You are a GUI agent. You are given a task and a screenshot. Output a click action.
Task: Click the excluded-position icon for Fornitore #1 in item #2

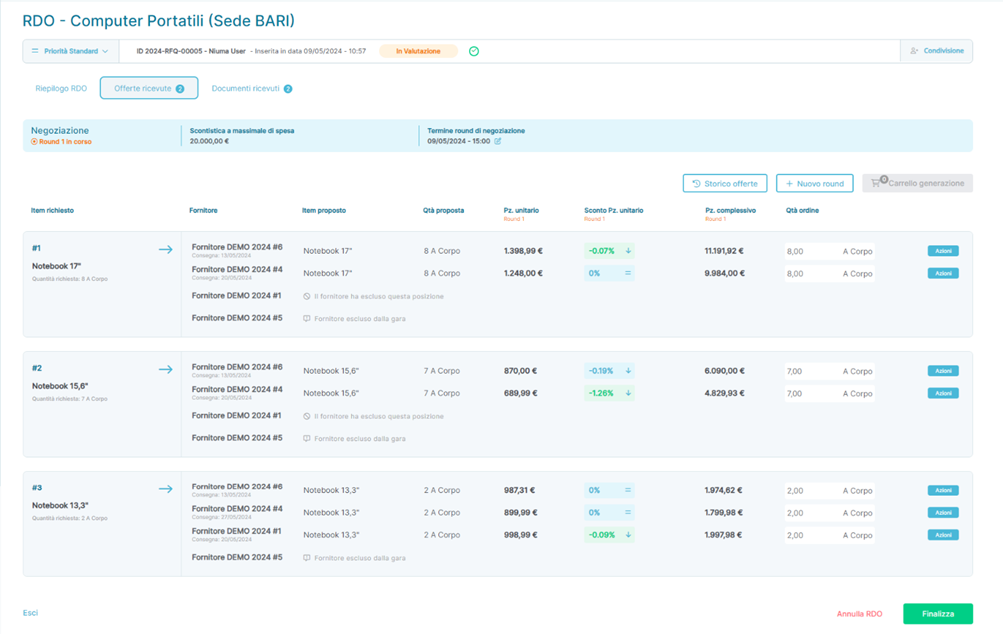(307, 416)
